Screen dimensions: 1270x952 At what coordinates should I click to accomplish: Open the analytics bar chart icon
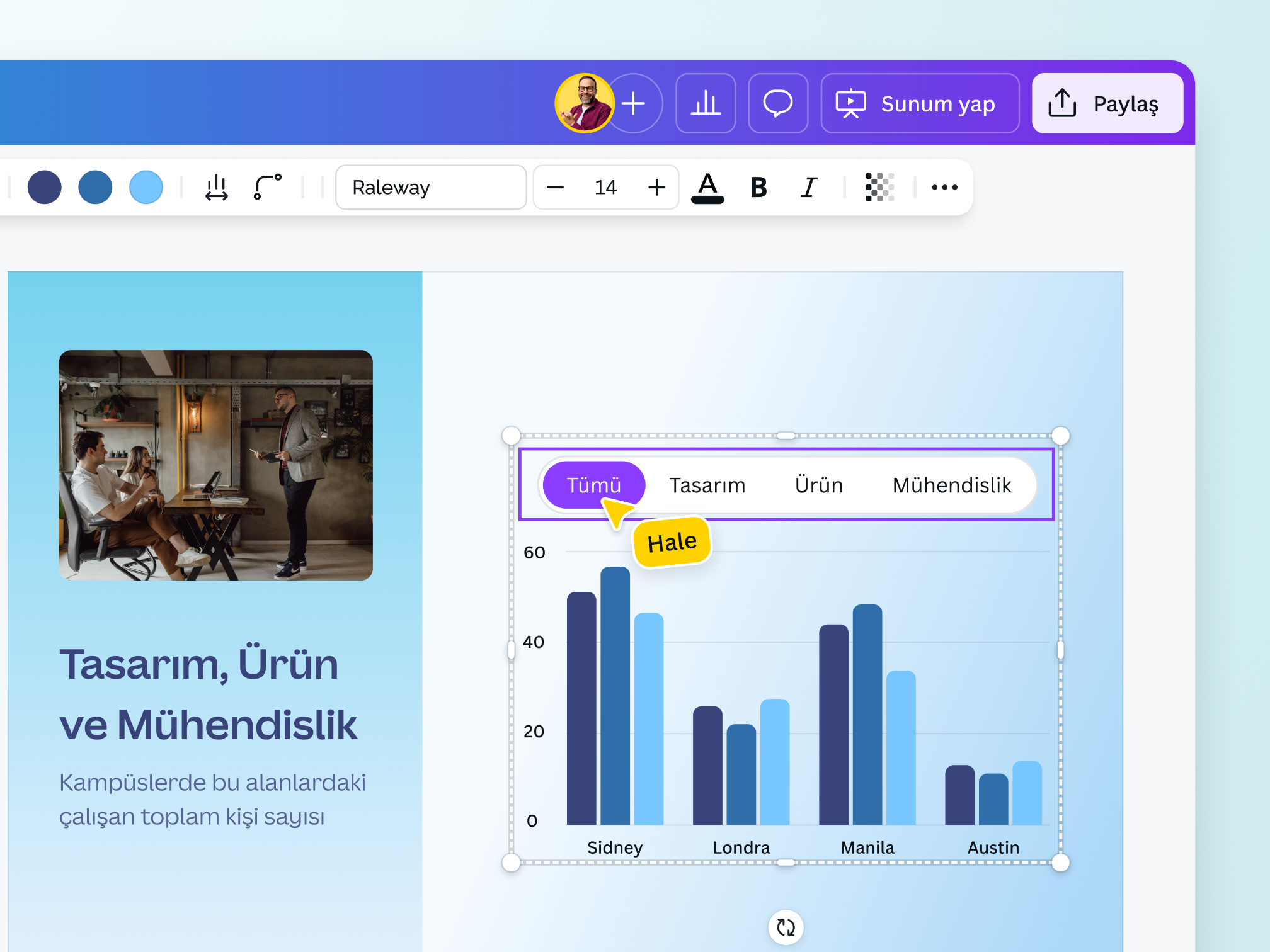[x=706, y=103]
